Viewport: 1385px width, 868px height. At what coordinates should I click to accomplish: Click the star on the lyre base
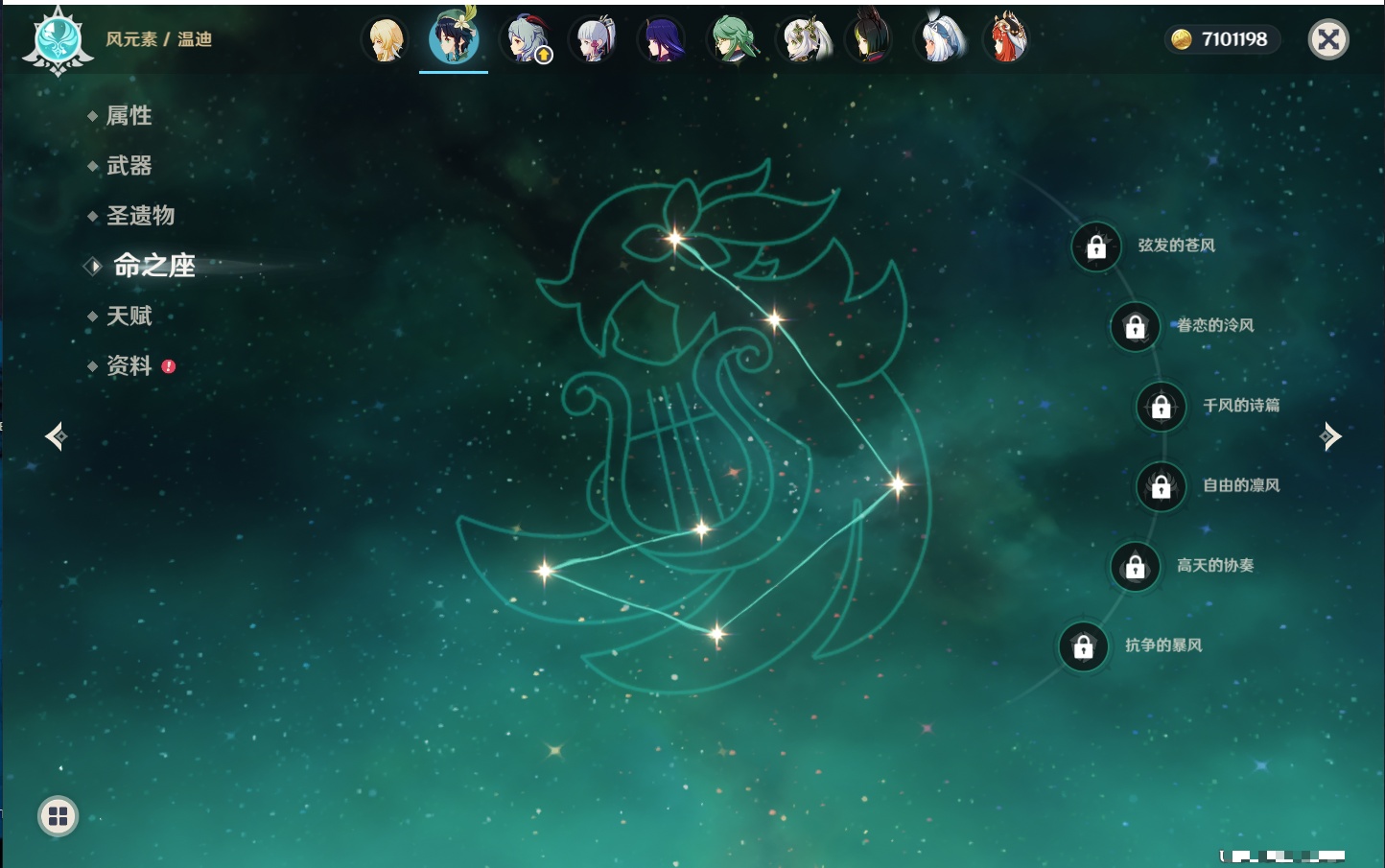click(702, 528)
